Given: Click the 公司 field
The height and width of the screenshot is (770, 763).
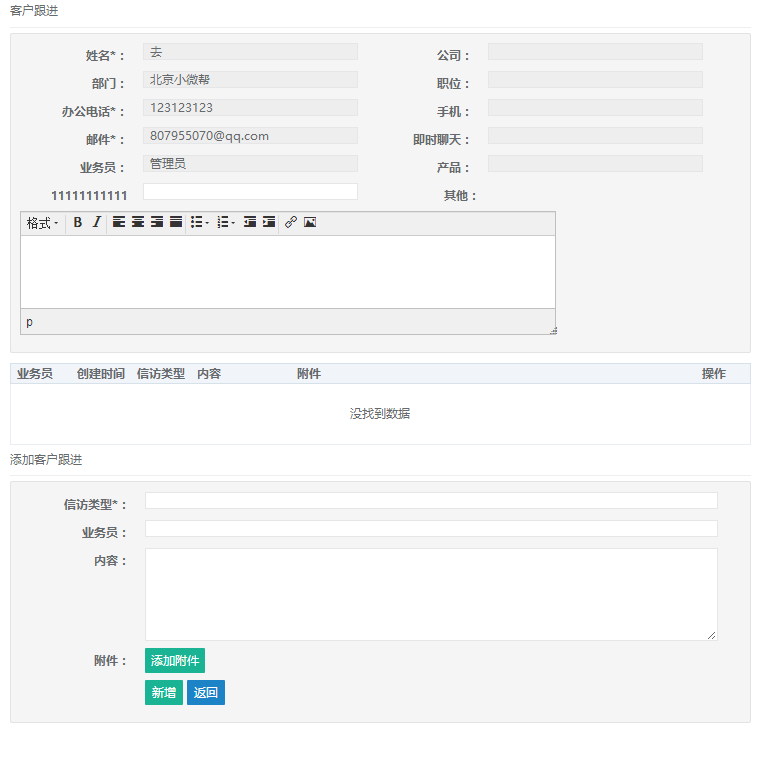Looking at the screenshot, I should (595, 52).
